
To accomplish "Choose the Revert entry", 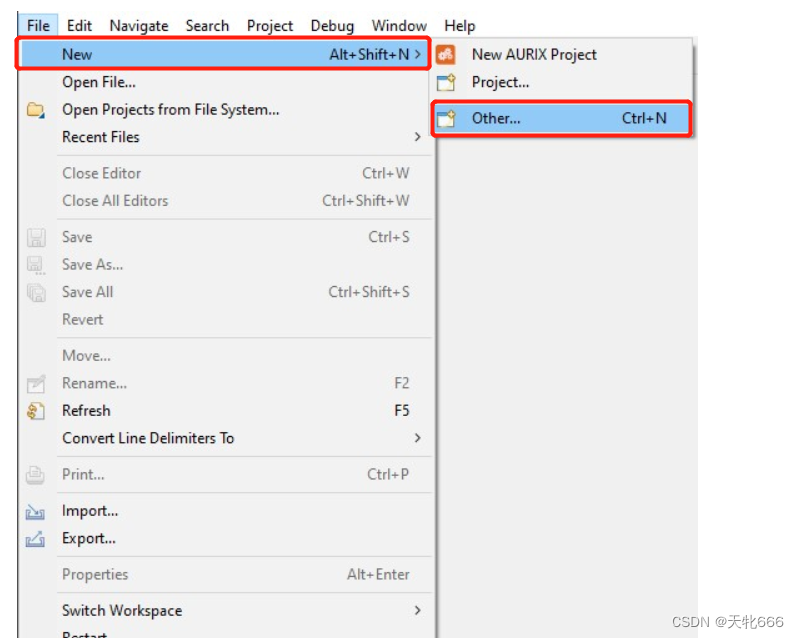I will click(x=226, y=320).
